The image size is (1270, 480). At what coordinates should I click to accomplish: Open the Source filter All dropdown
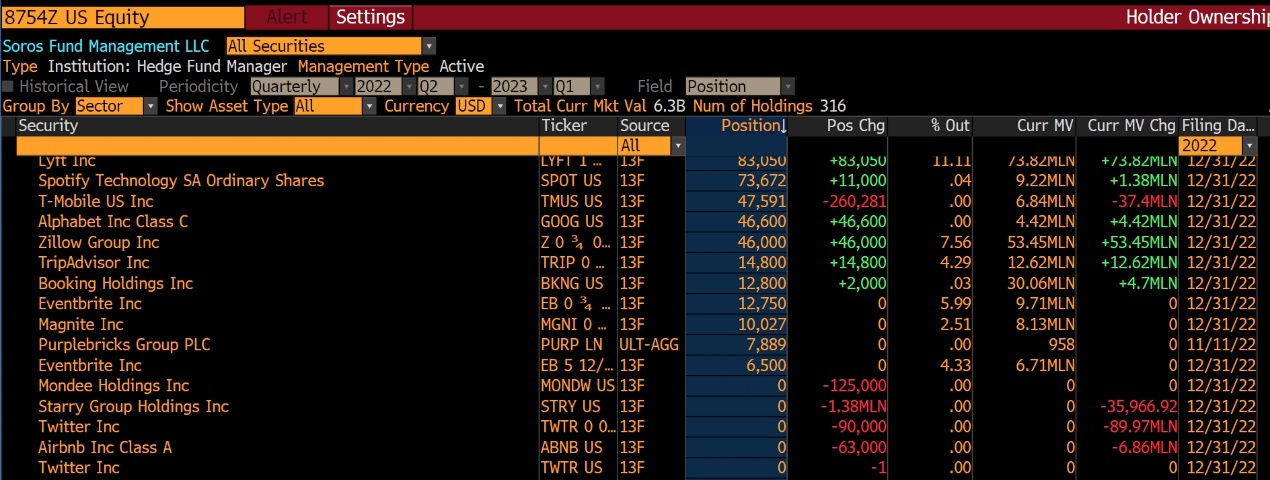pos(652,146)
